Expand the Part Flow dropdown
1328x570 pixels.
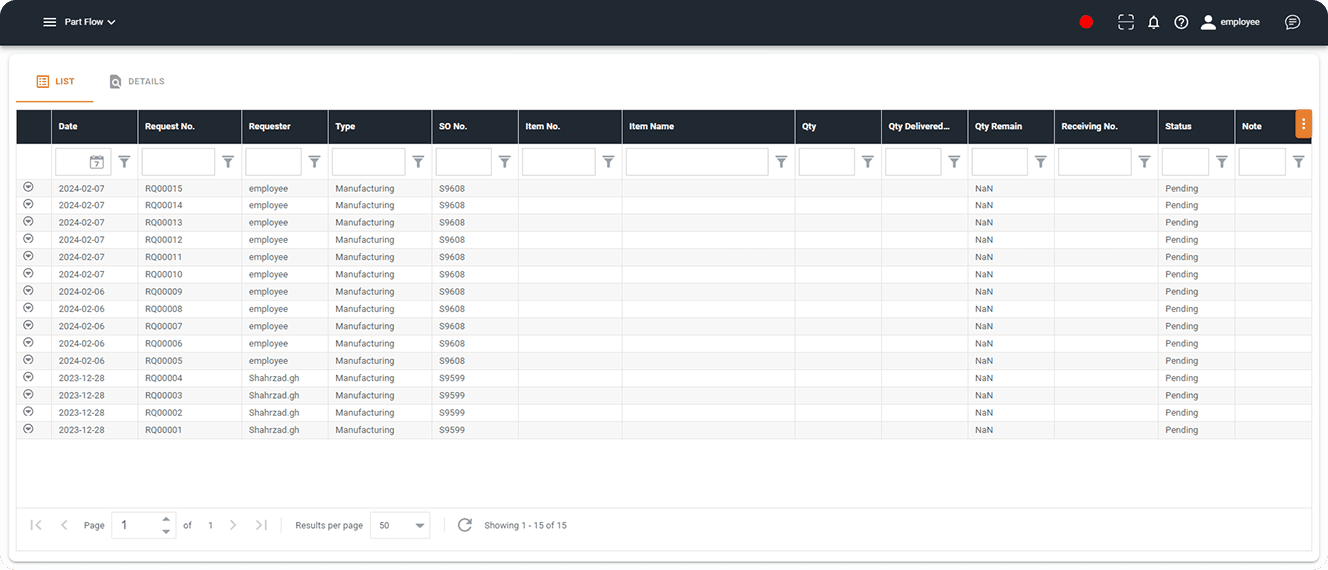(x=90, y=22)
